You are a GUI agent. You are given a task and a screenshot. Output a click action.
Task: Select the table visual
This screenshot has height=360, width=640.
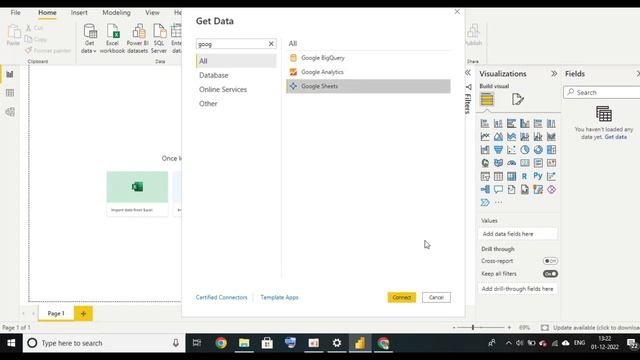coord(498,176)
